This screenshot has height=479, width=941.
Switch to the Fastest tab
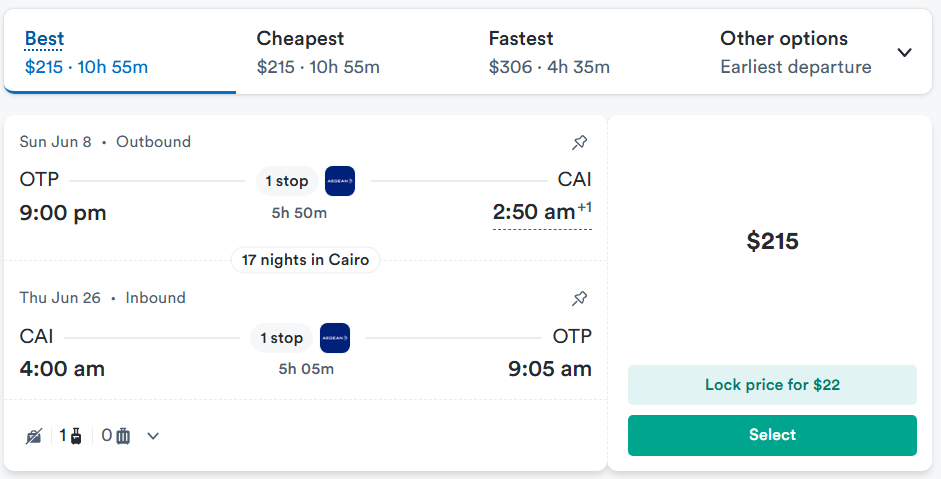[x=549, y=52]
